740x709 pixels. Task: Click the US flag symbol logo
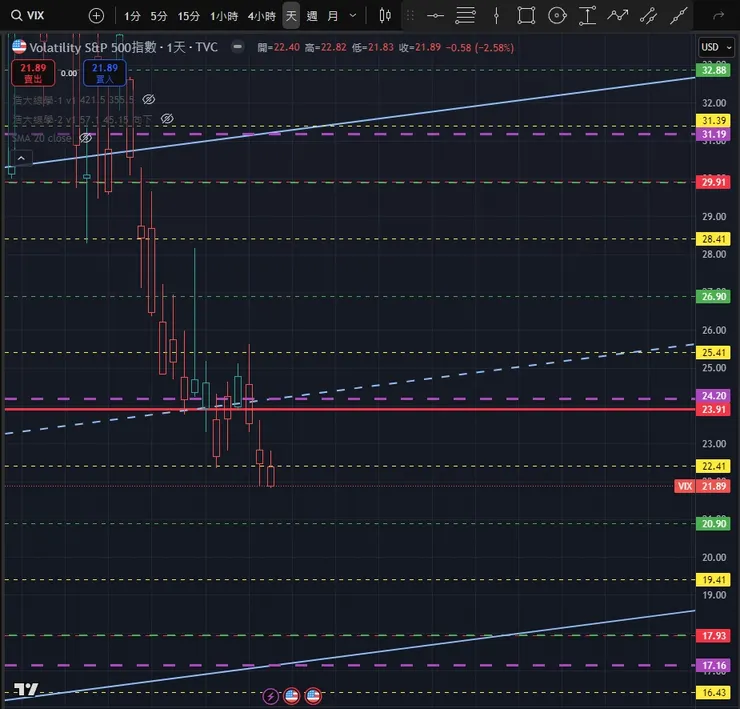[x=19, y=47]
